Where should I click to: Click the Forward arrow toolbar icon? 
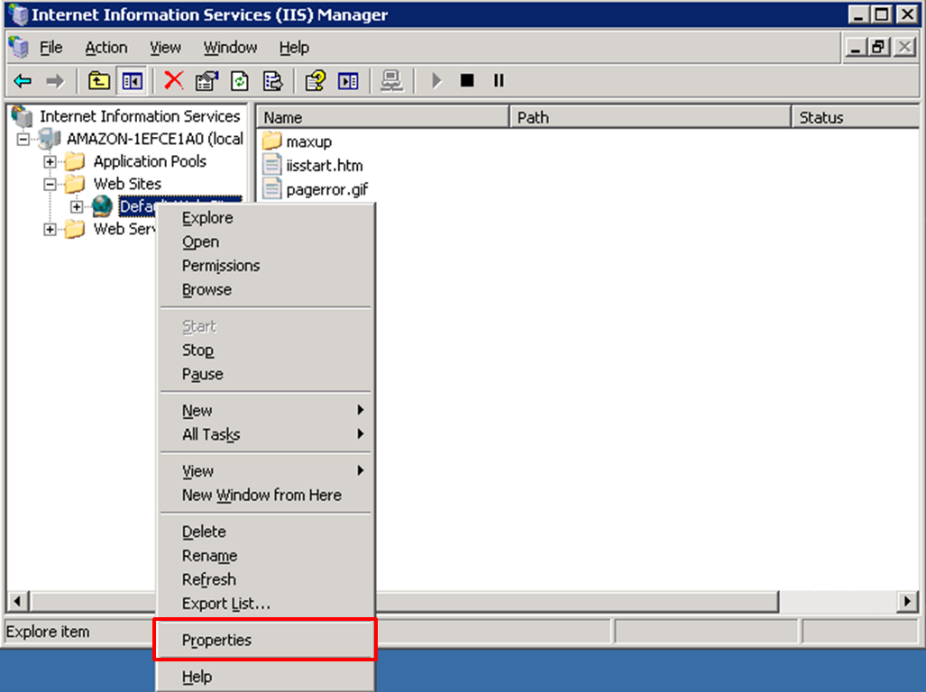(x=55, y=80)
